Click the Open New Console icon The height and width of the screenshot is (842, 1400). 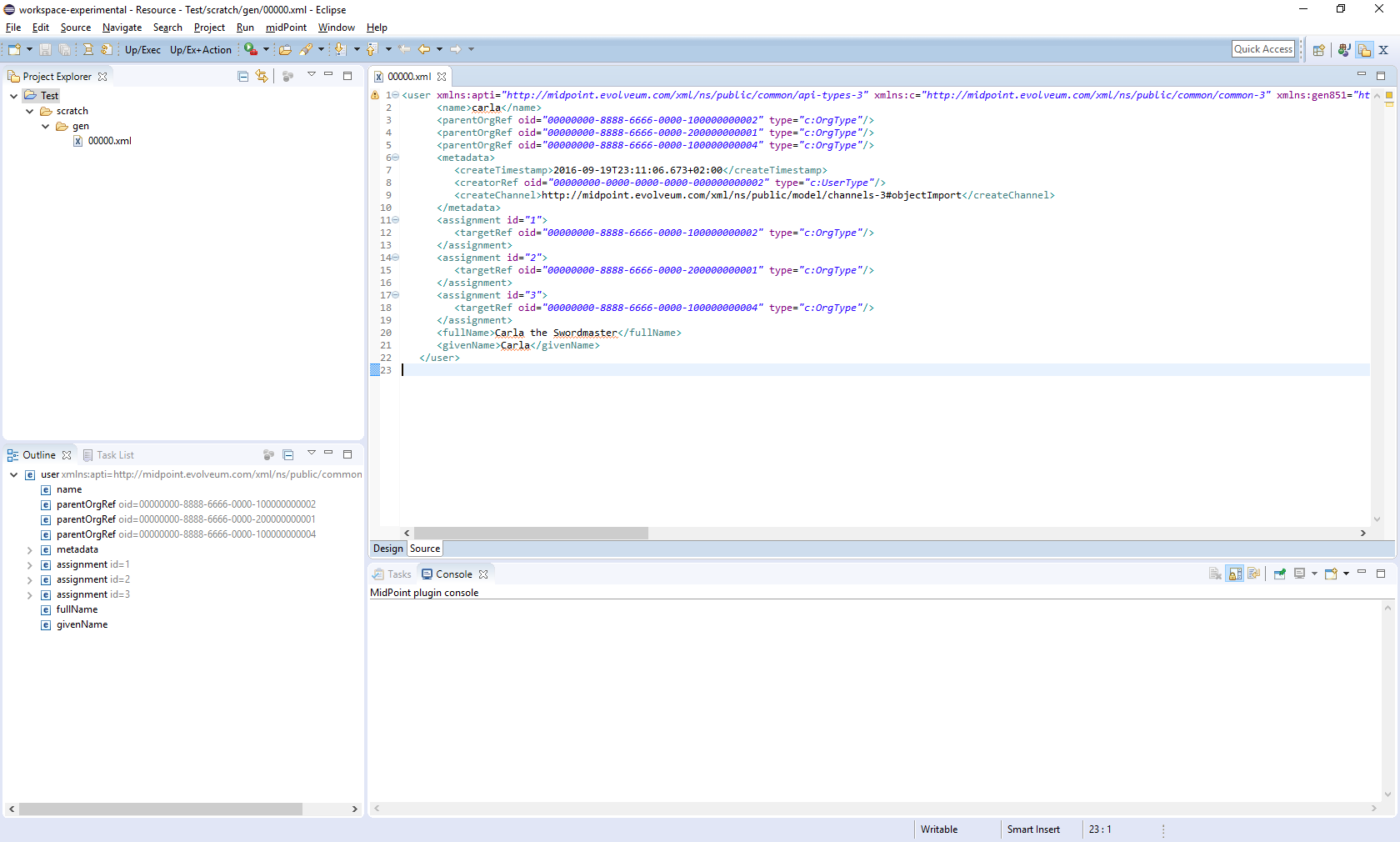pos(1331,574)
